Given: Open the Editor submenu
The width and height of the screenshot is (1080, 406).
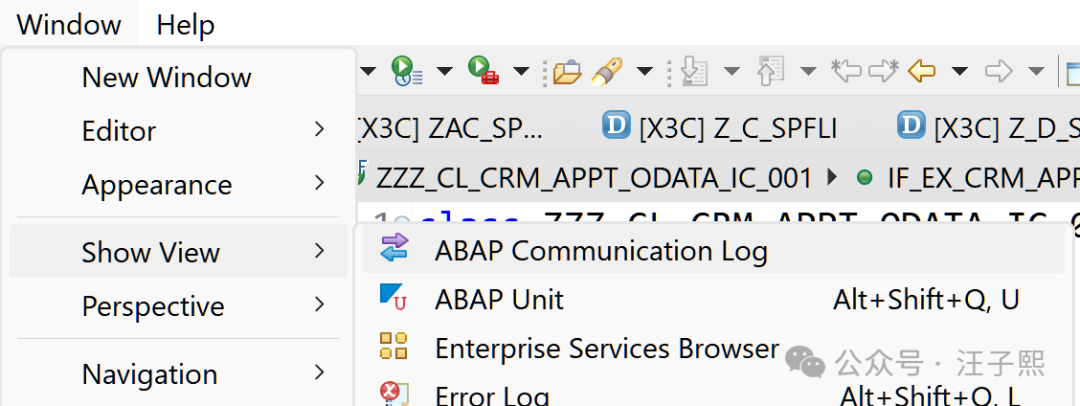Looking at the screenshot, I should [178, 130].
